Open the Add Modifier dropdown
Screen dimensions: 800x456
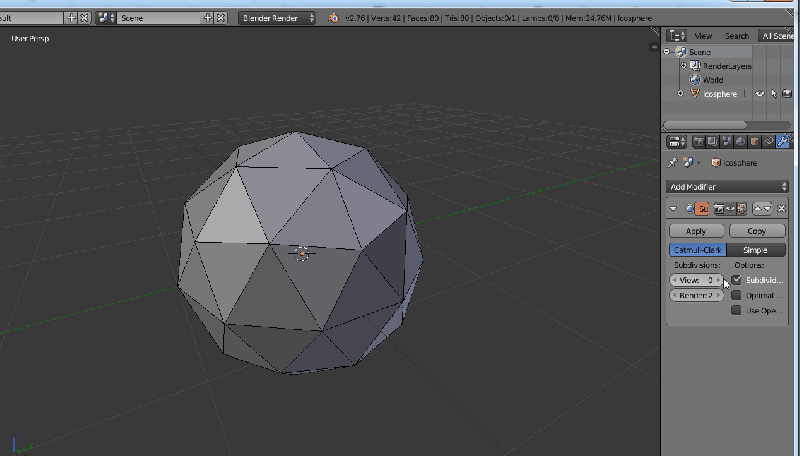tap(728, 187)
